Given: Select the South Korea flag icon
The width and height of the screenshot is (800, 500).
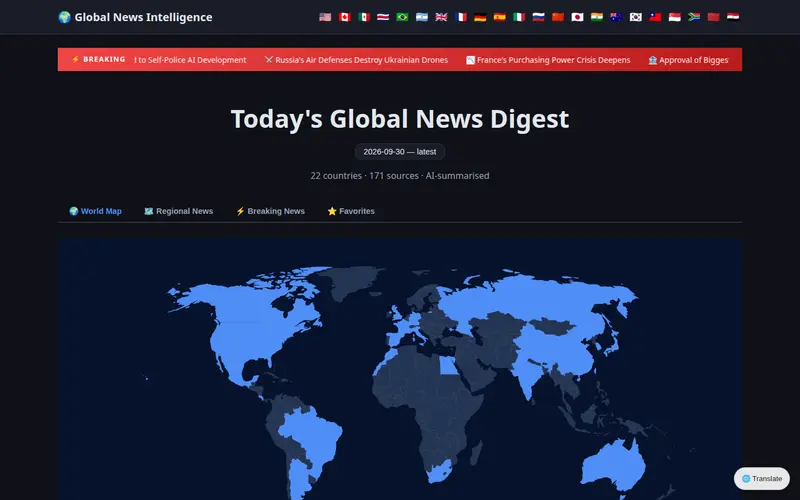Looking at the screenshot, I should 636,17.
